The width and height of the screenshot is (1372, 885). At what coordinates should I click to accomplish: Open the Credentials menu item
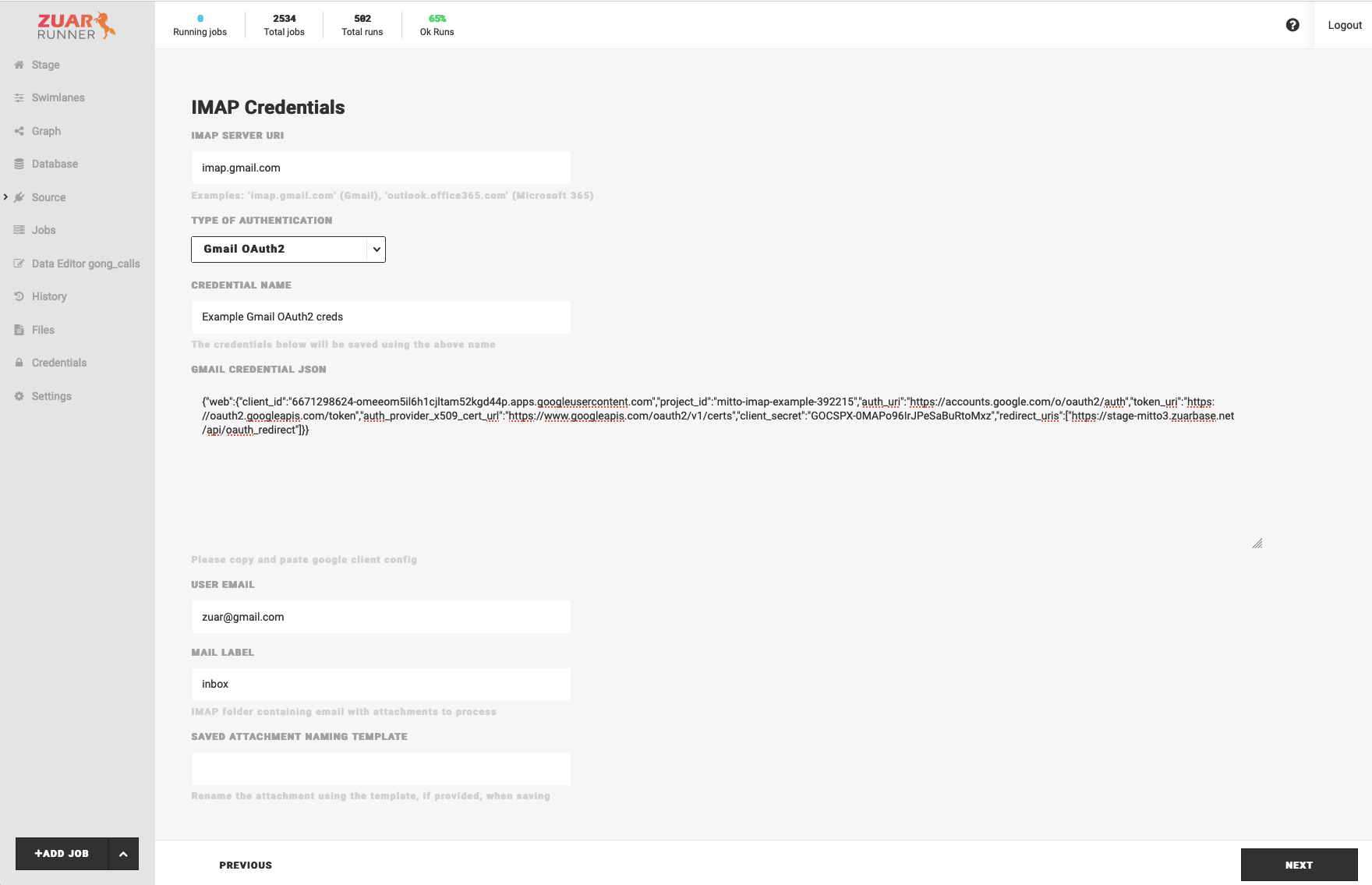pyautogui.click(x=59, y=363)
